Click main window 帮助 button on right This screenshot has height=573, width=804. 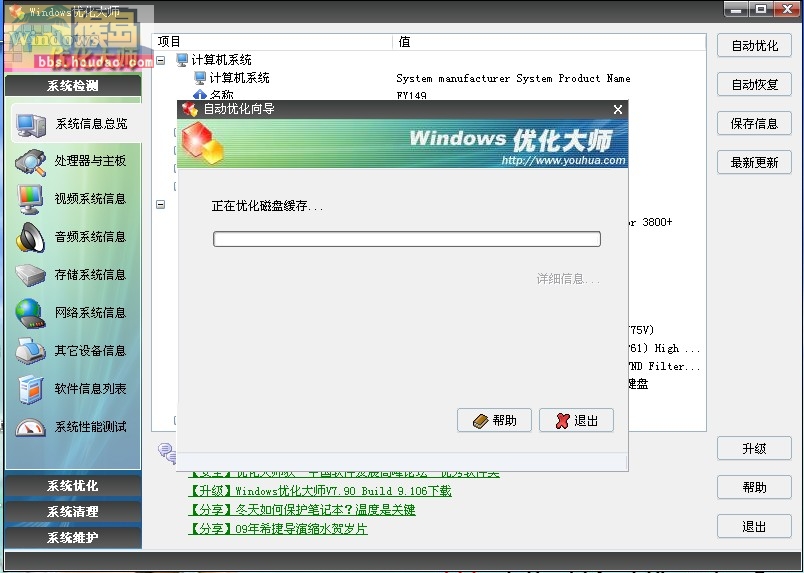[x=754, y=487]
